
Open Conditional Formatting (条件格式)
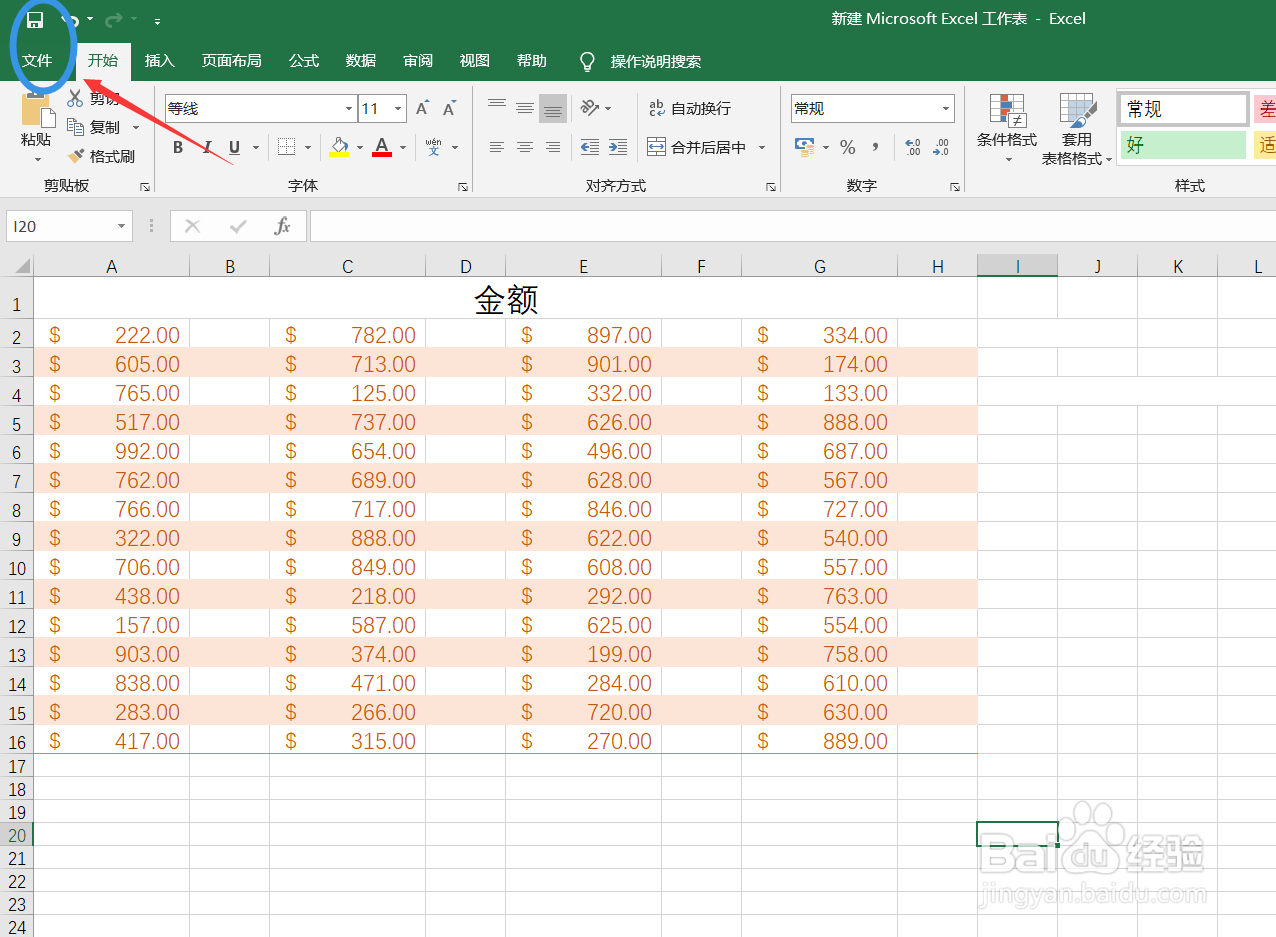pyautogui.click(x=1007, y=129)
